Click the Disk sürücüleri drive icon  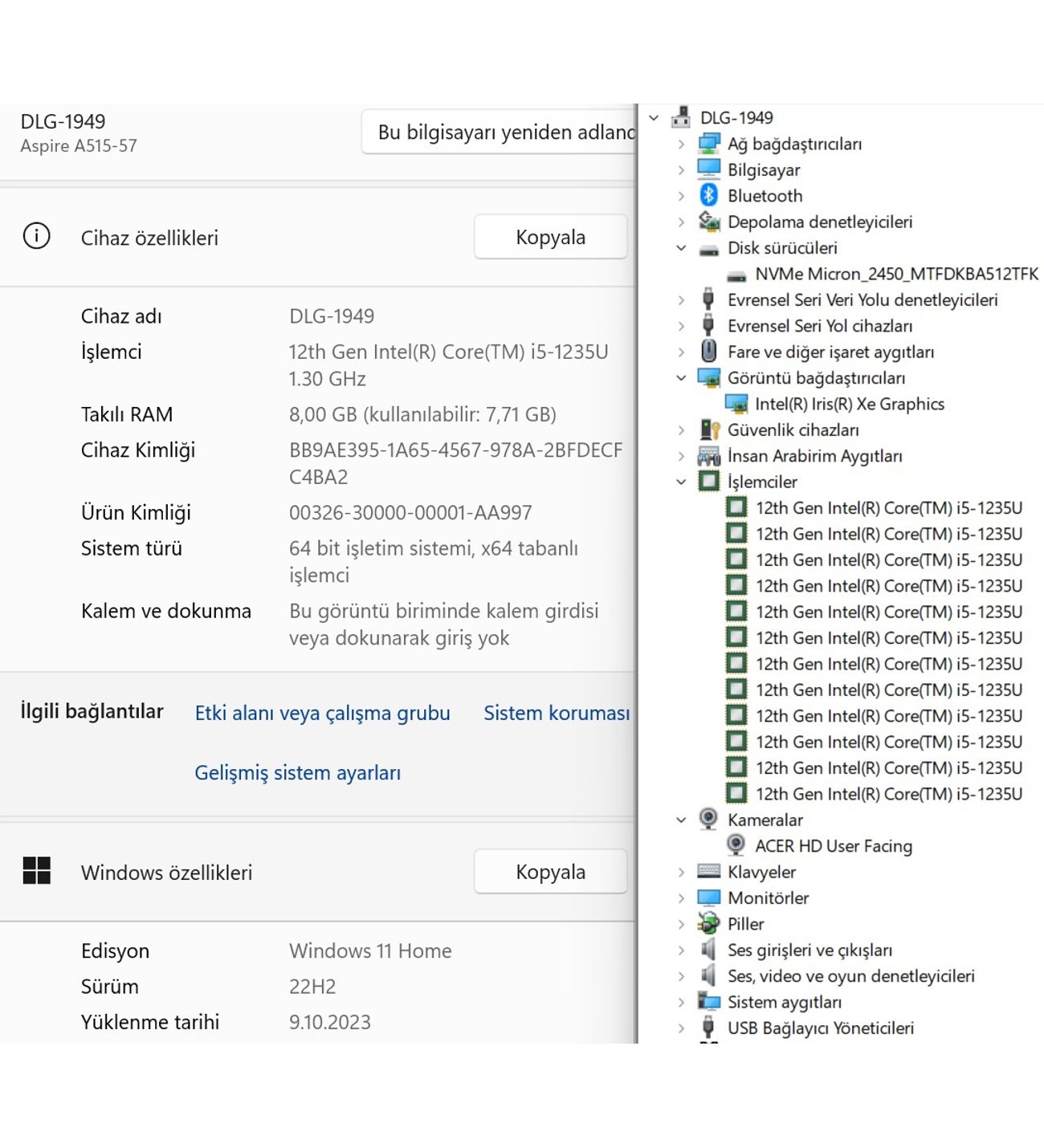(x=708, y=249)
